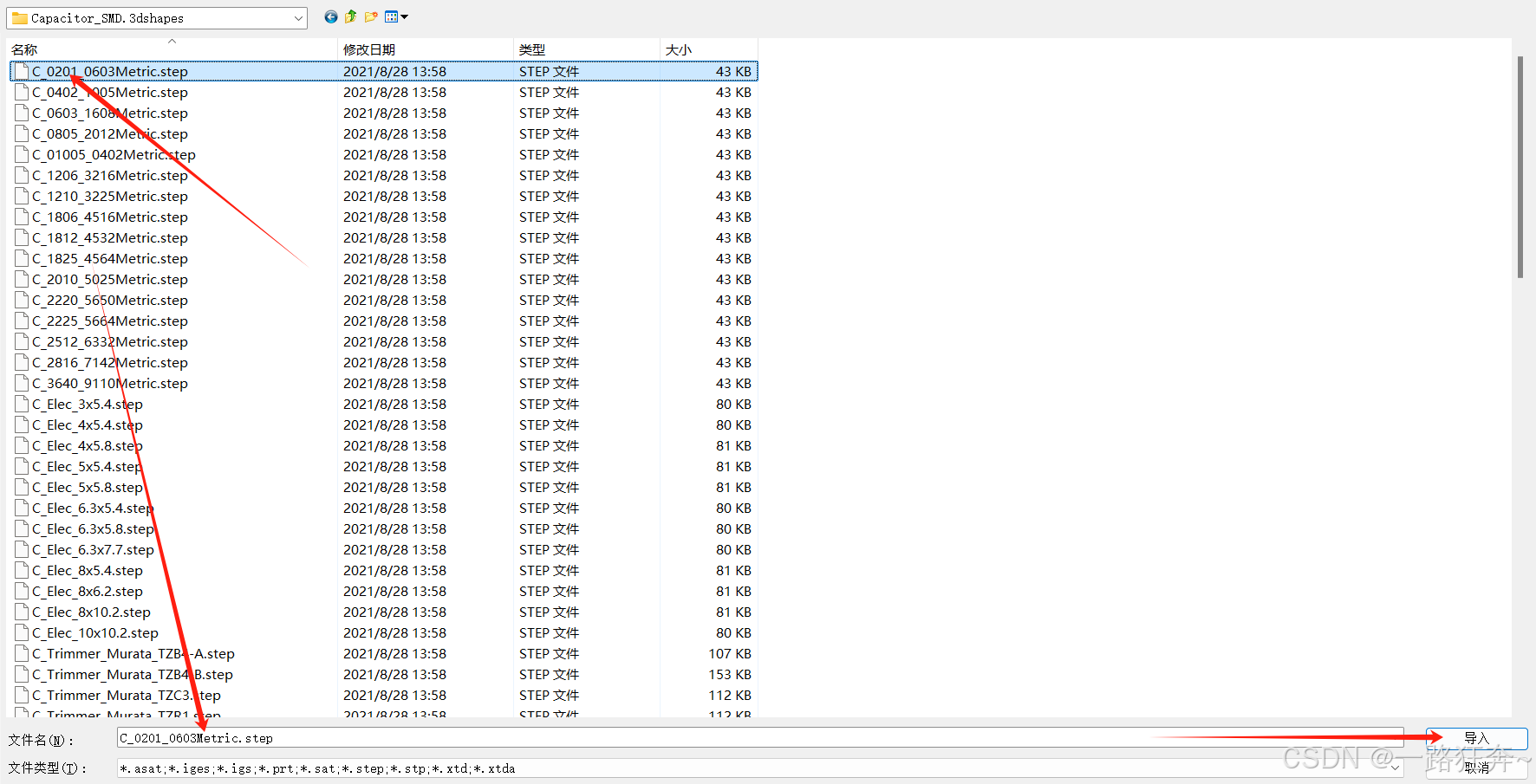Select file icon of C_1210_3225Metric.step
The width and height of the screenshot is (1536, 784).
pyautogui.click(x=22, y=196)
